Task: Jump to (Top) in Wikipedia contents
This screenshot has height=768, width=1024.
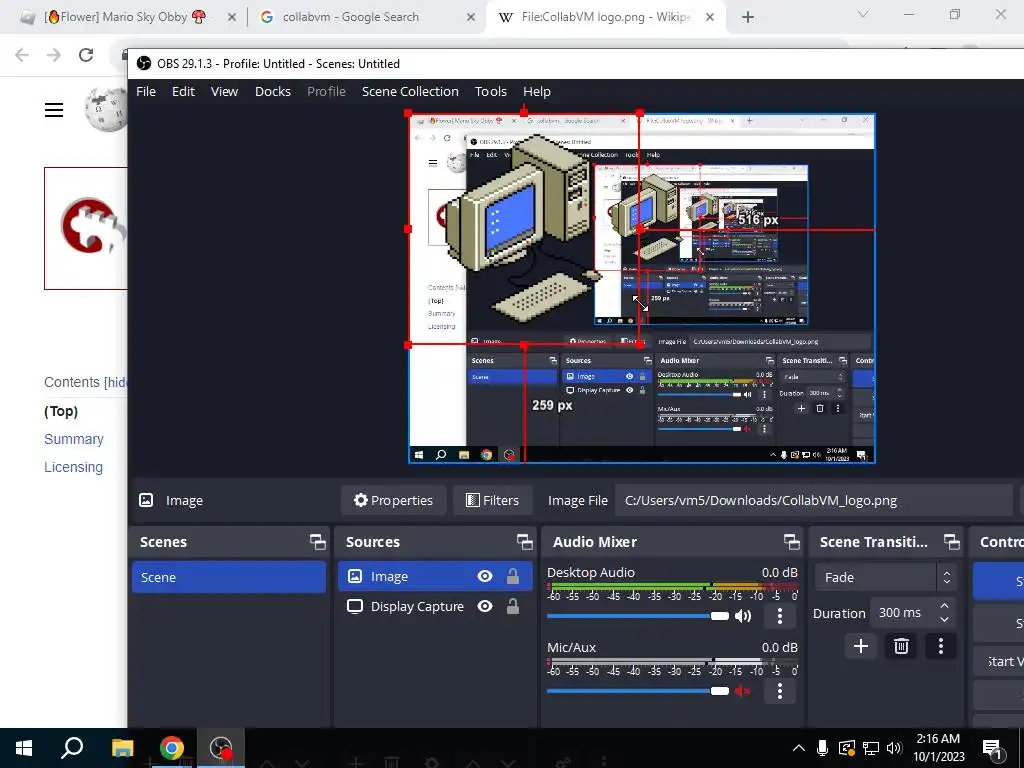Action: (61, 411)
